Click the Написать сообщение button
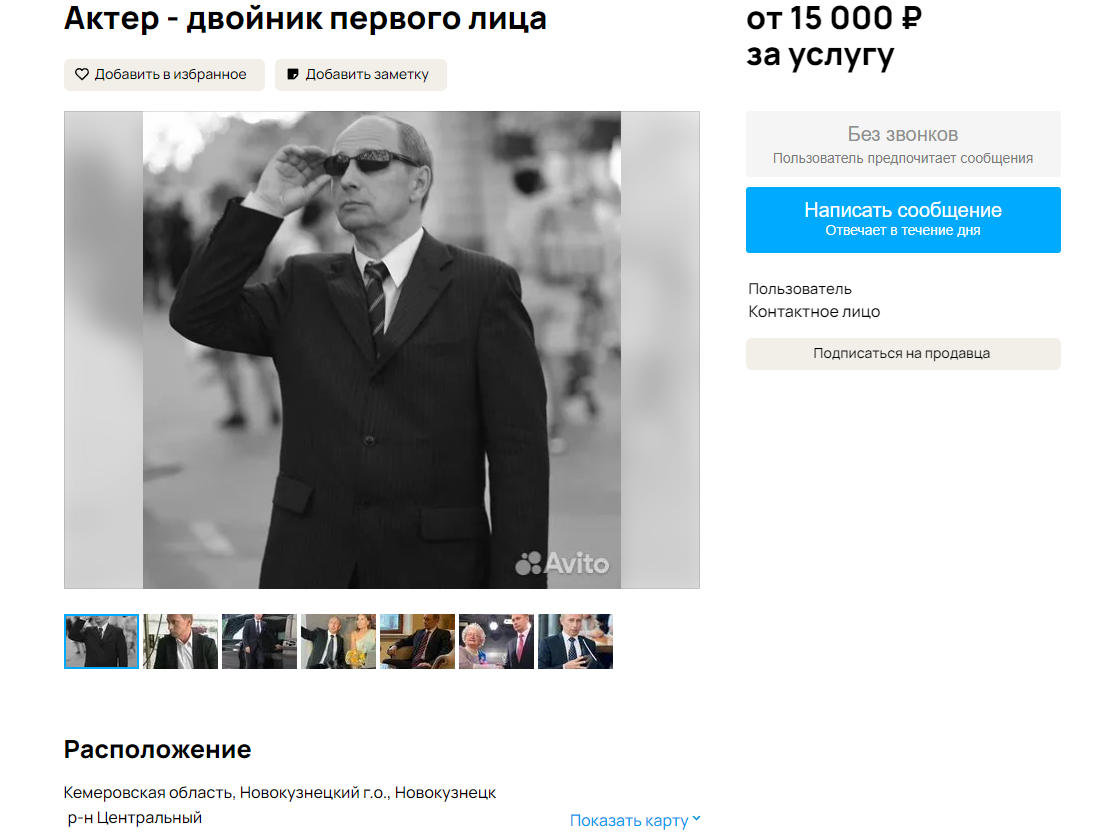This screenshot has height=833, width=1118. click(903, 220)
